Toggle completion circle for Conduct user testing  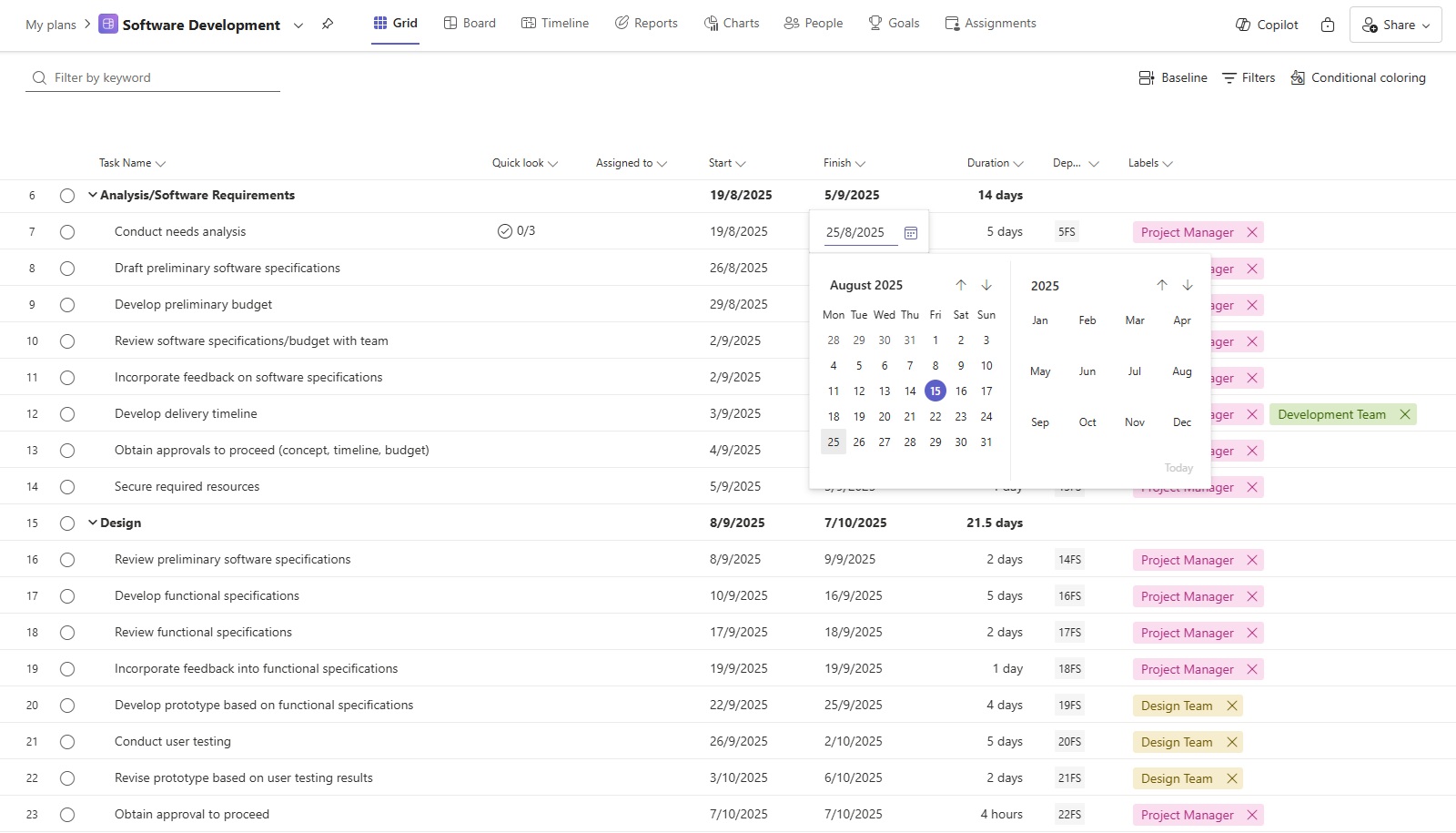coord(67,742)
